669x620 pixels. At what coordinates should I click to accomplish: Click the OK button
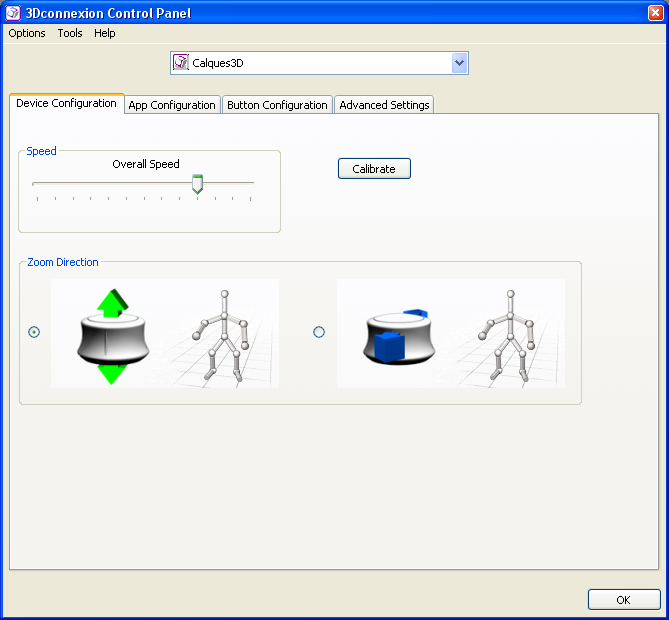(x=624, y=600)
